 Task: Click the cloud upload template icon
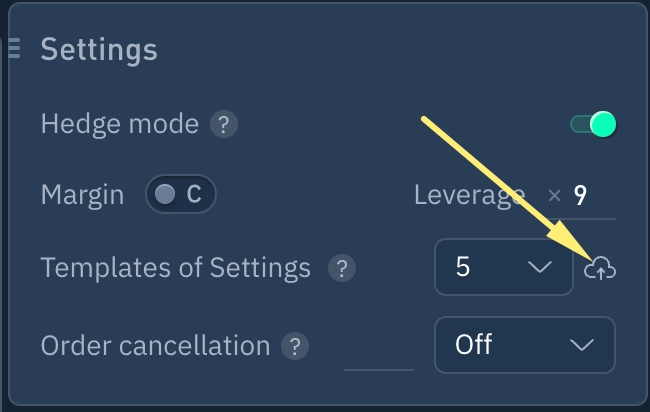click(x=599, y=268)
